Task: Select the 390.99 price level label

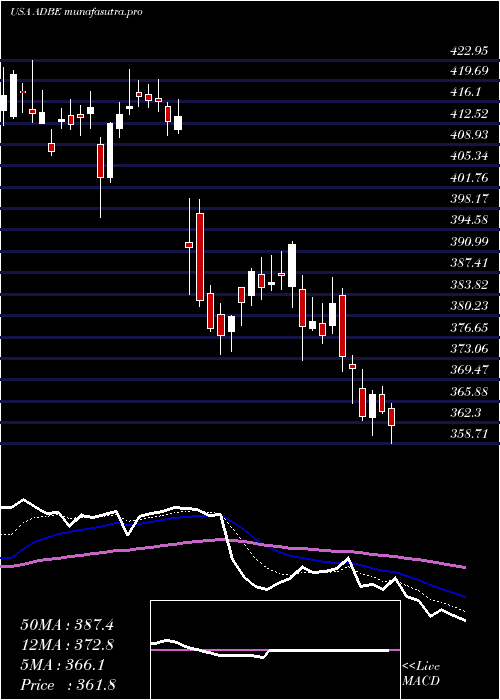Action: point(468,242)
